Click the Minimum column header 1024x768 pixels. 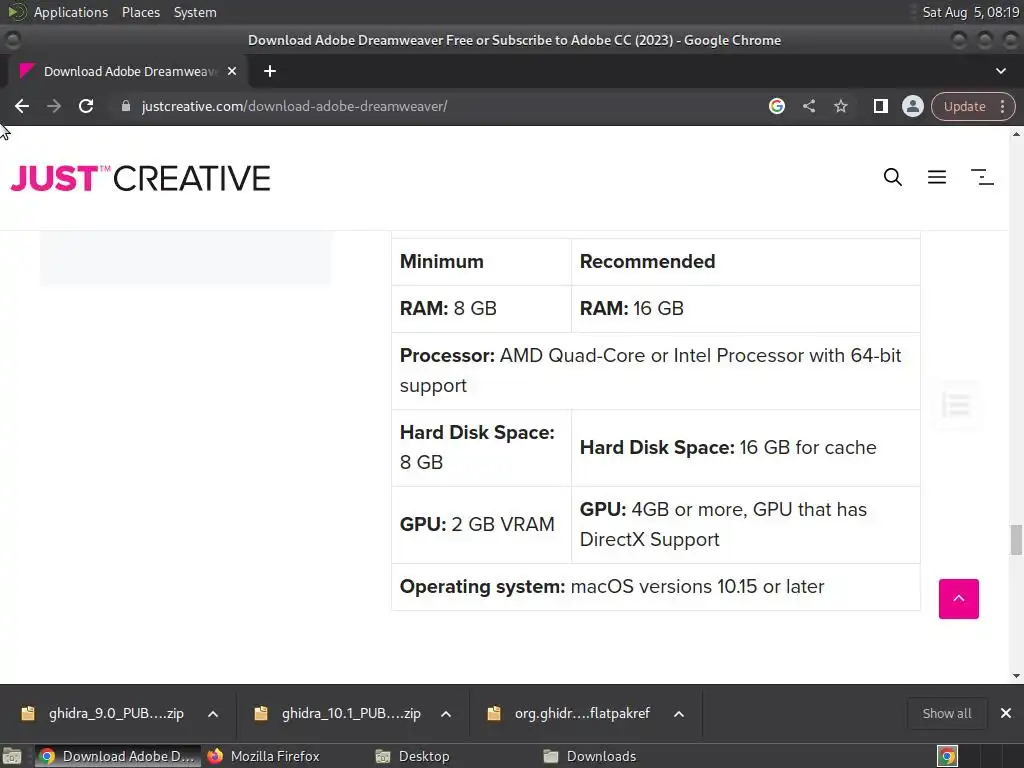(481, 262)
